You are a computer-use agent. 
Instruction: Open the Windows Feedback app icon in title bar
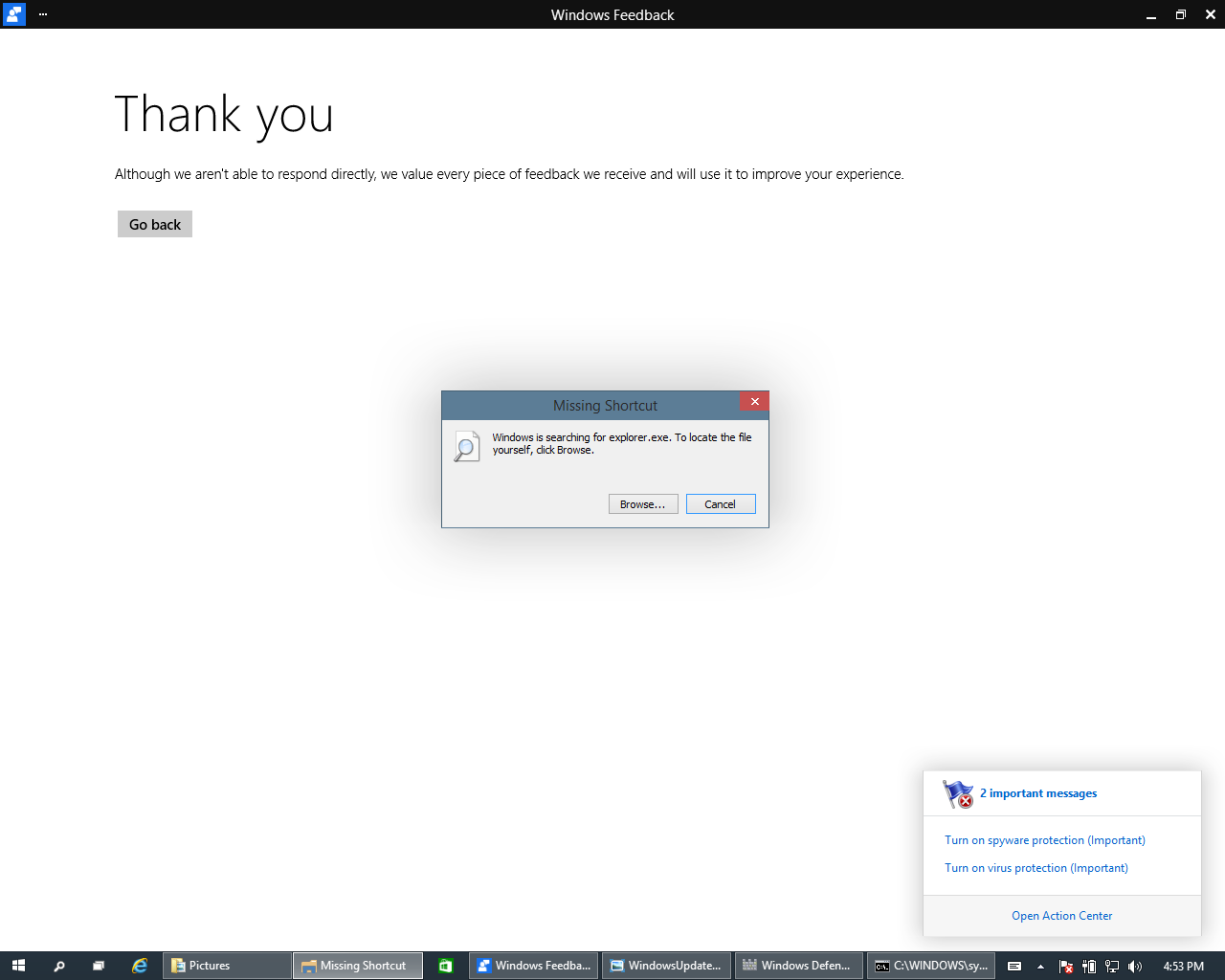[x=14, y=14]
